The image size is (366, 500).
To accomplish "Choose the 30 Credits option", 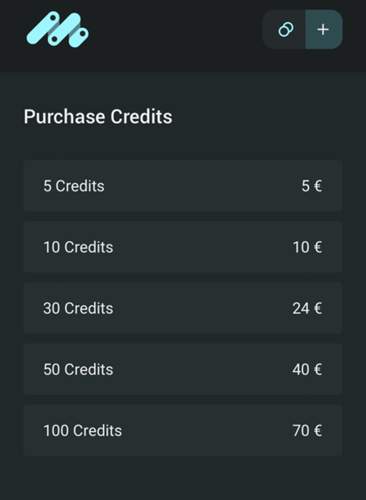I will point(183,308).
